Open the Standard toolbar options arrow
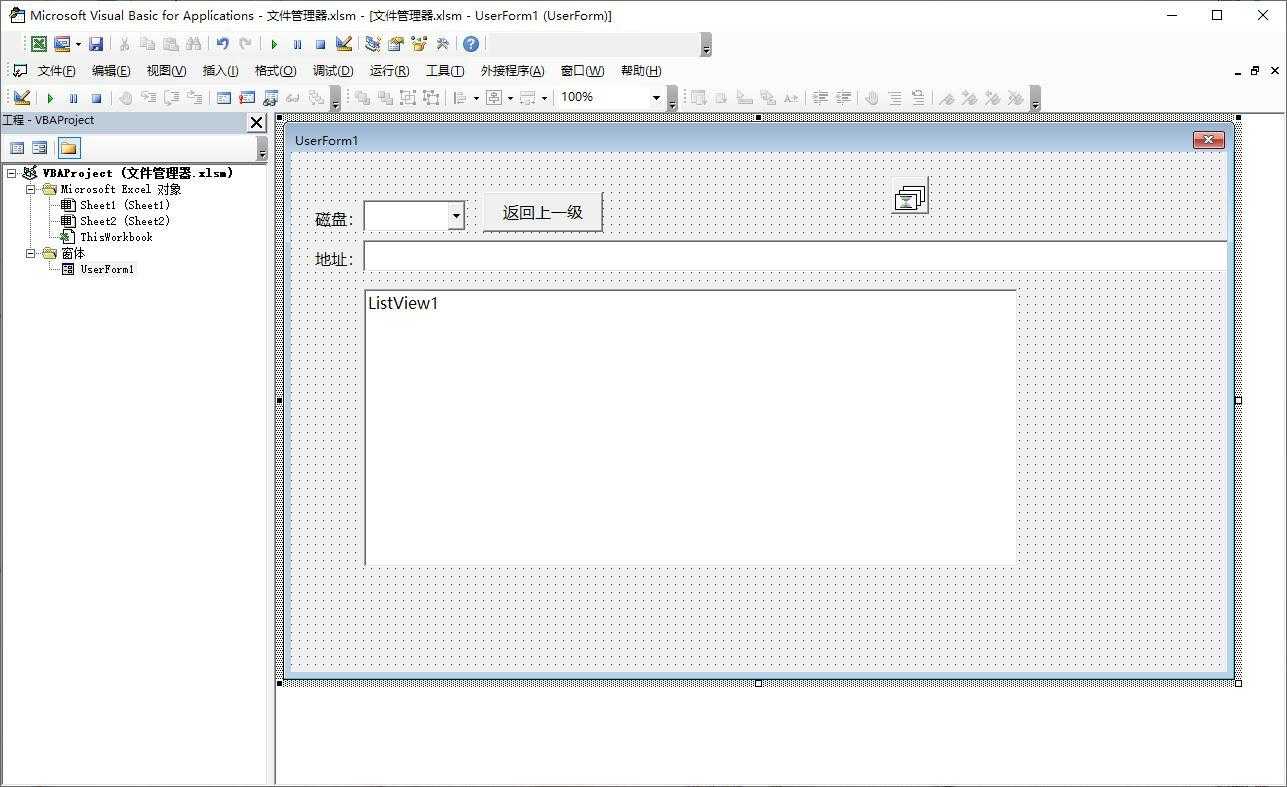This screenshot has width=1287, height=787. click(x=706, y=45)
